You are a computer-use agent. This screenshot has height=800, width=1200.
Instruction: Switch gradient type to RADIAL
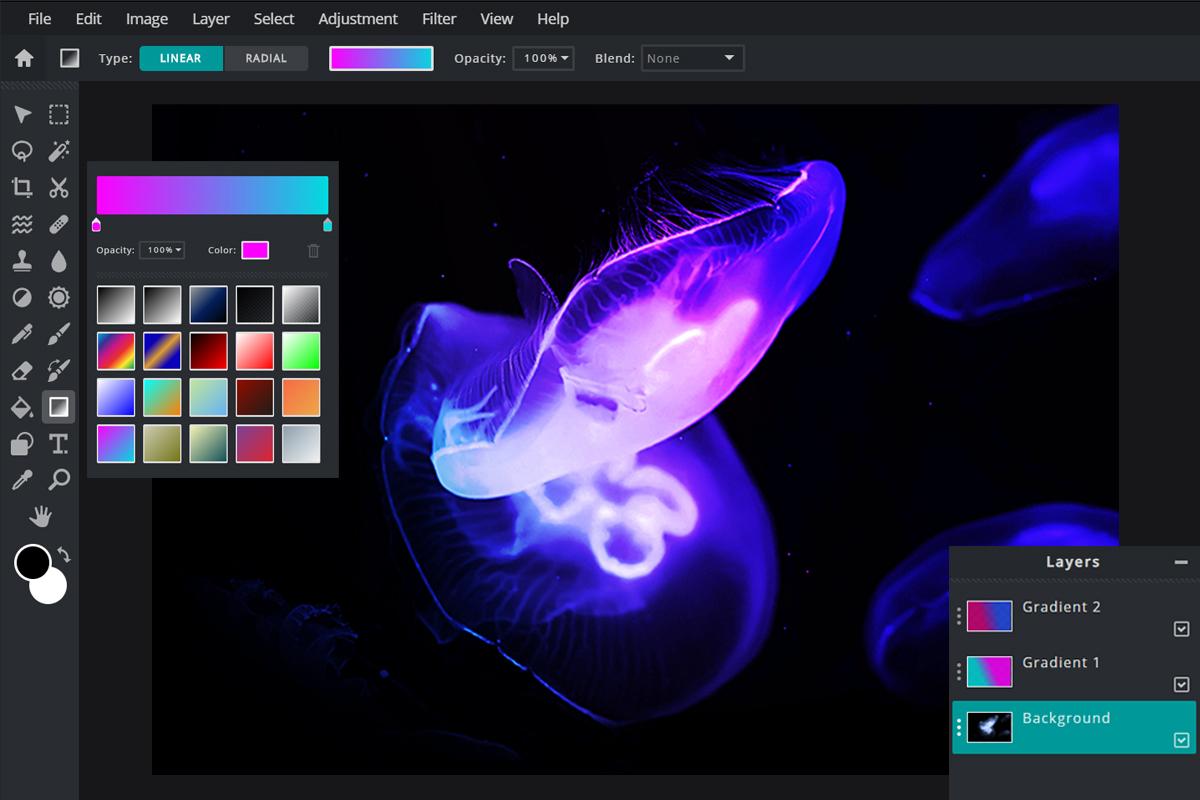click(x=266, y=58)
